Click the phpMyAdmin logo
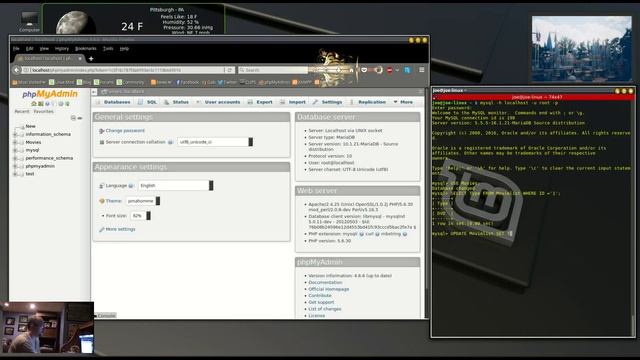 50,94
